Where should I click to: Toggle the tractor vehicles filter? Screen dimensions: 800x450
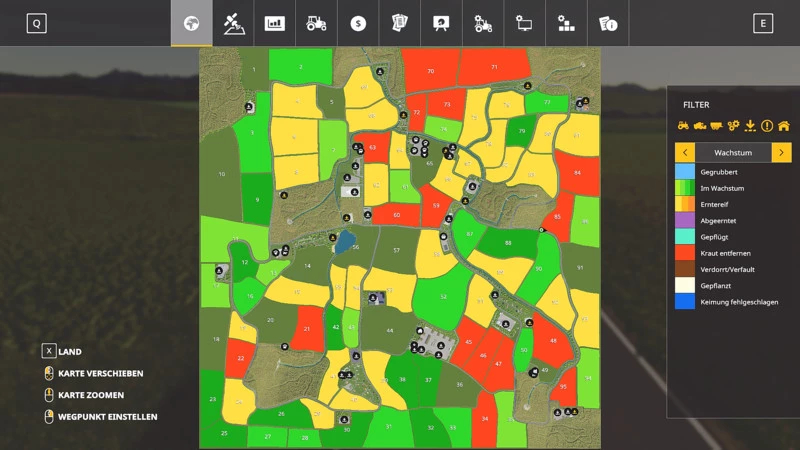pos(683,126)
